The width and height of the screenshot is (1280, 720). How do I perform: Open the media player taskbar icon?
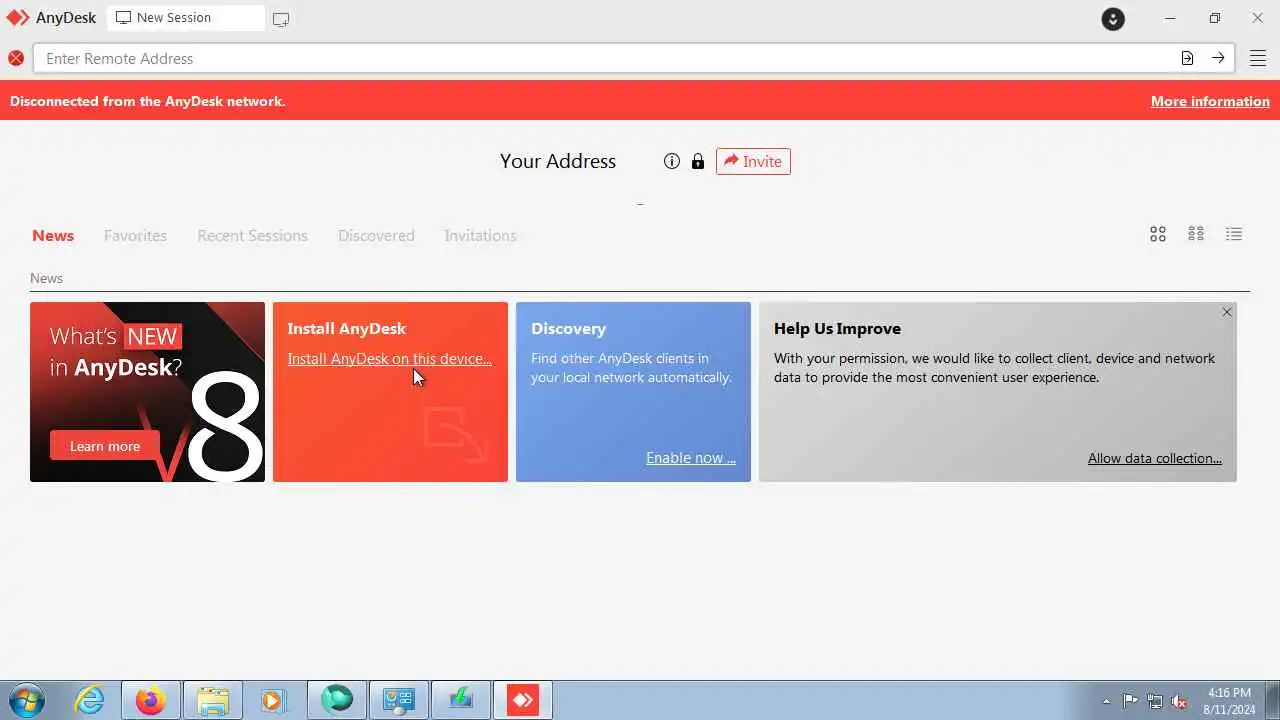tap(273, 700)
